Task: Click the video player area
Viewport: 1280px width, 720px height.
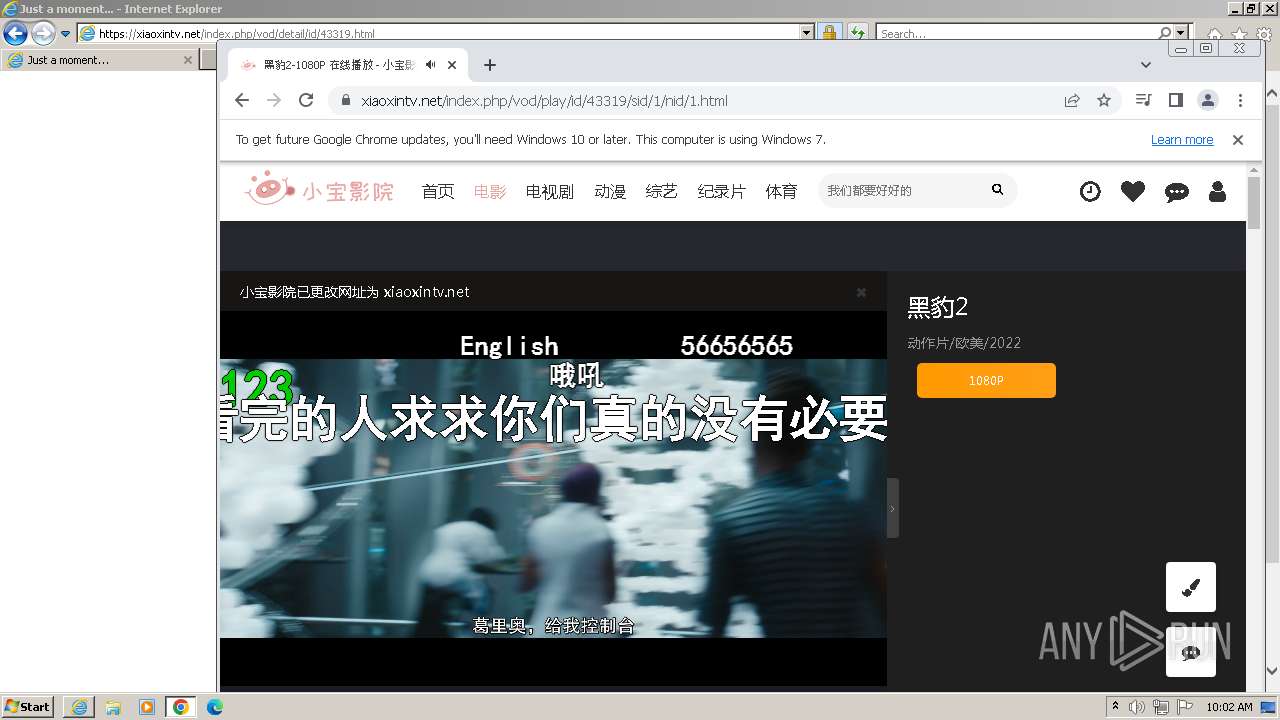Action: [x=553, y=498]
